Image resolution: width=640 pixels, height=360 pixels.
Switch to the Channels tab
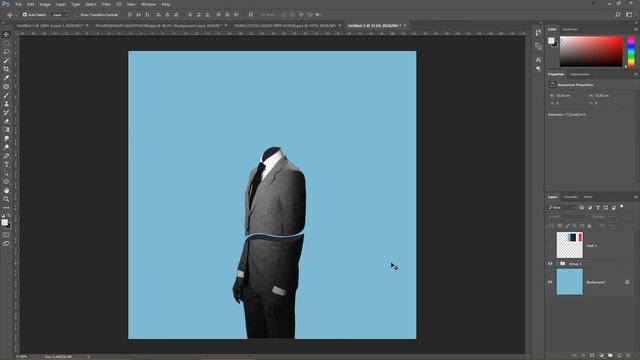[570, 197]
